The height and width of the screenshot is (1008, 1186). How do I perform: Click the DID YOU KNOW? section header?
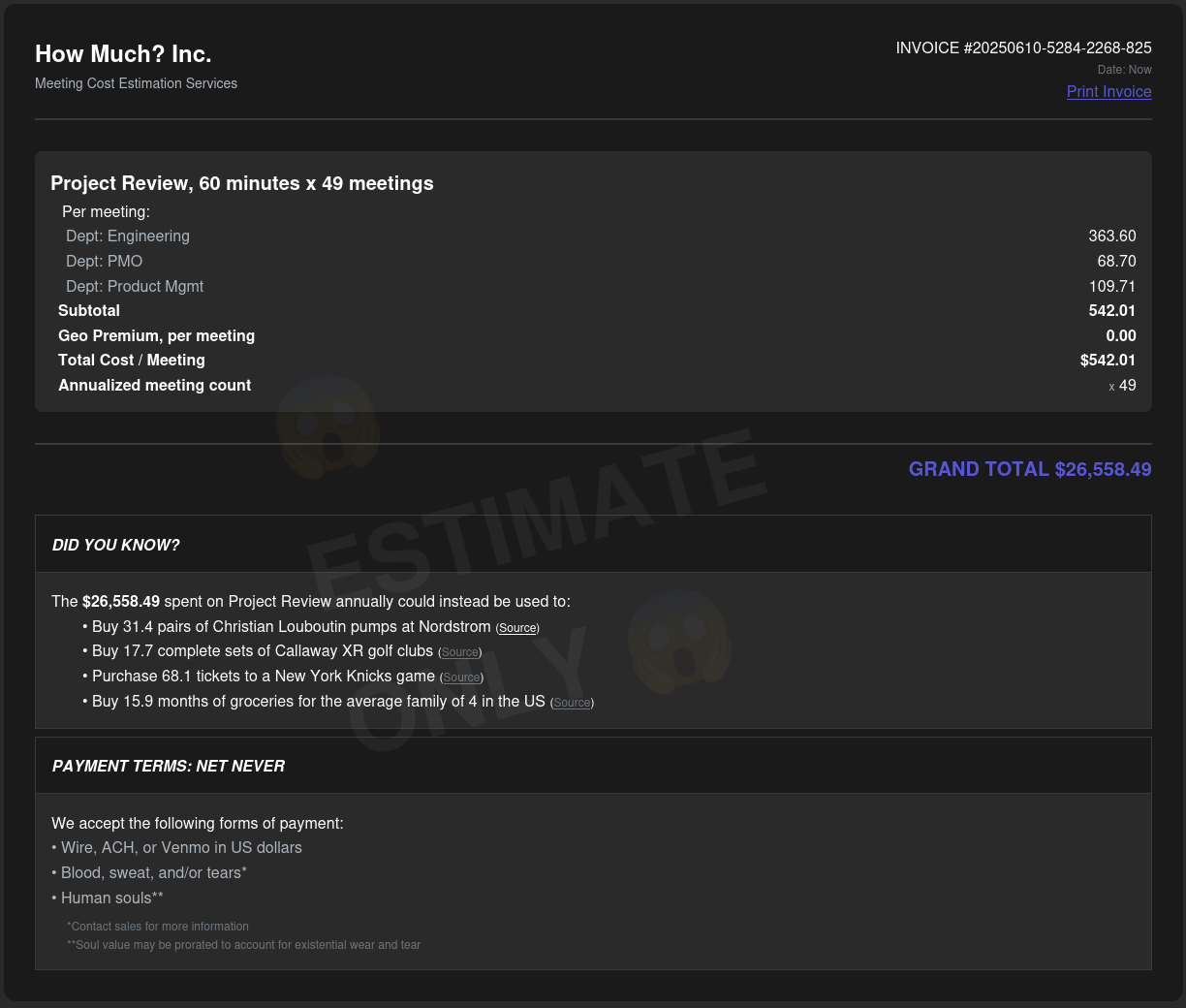pyautogui.click(x=116, y=546)
